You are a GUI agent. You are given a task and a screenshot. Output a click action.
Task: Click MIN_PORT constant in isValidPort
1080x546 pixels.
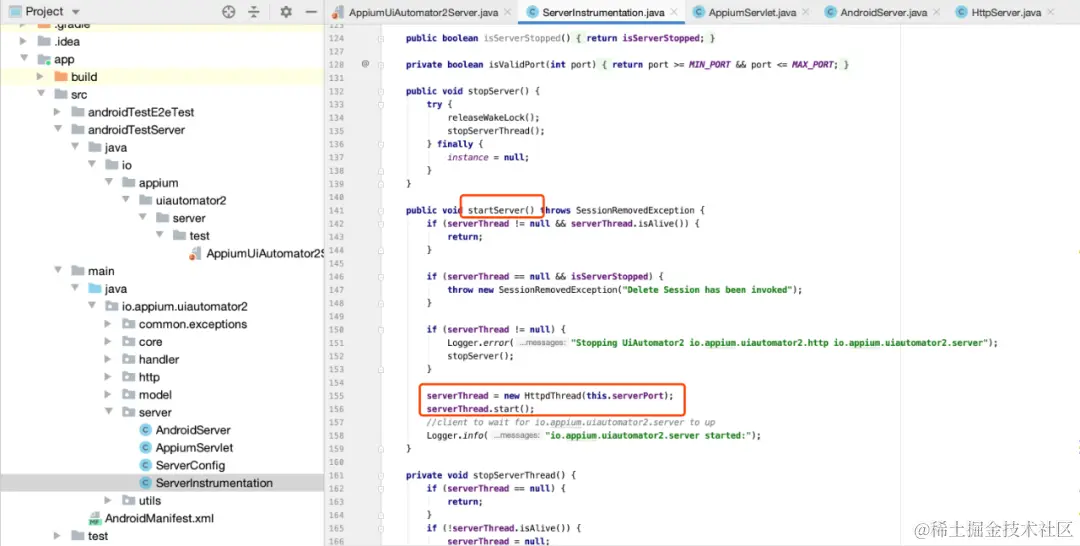pos(709,65)
